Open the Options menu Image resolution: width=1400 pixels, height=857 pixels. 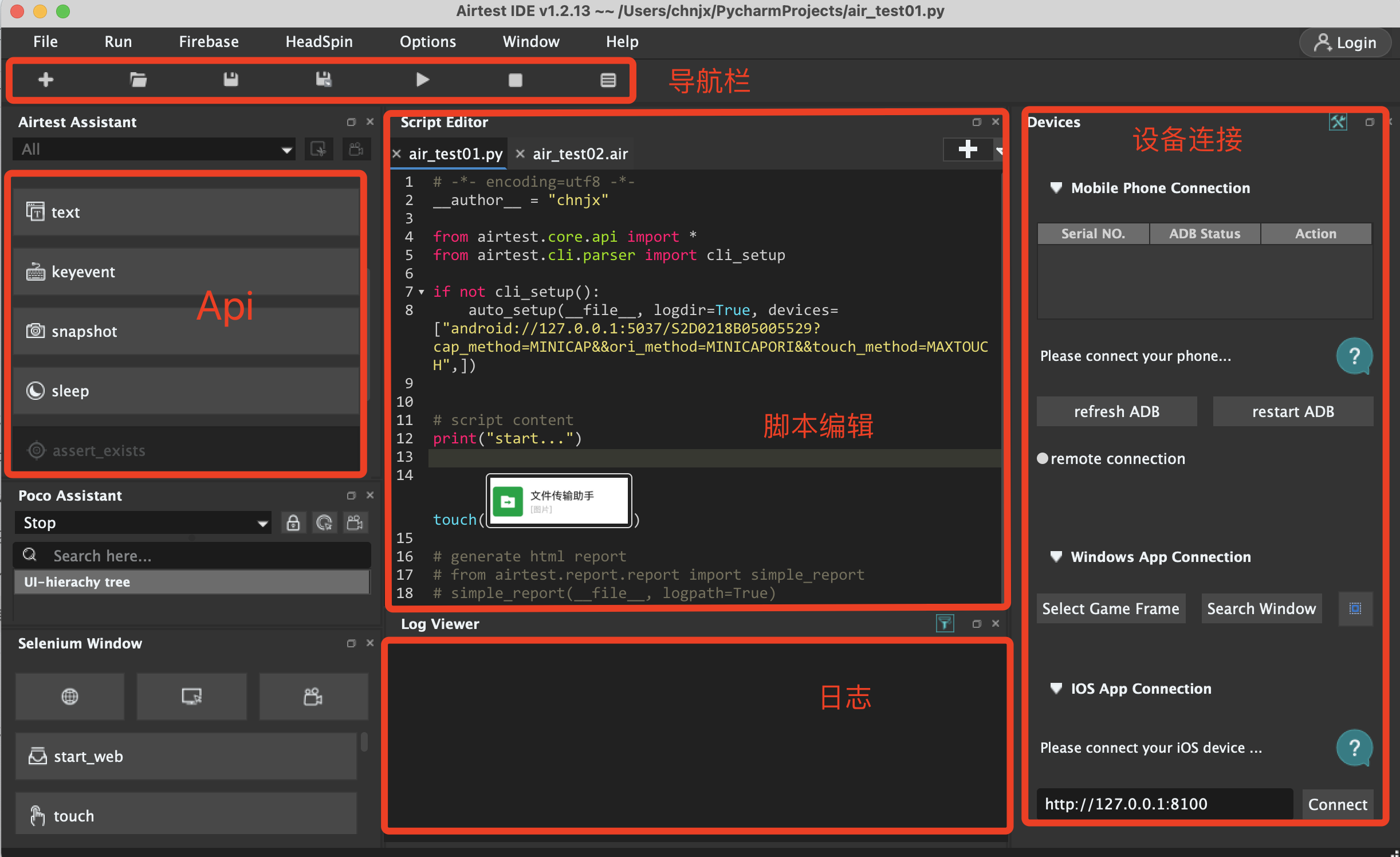[x=428, y=42]
